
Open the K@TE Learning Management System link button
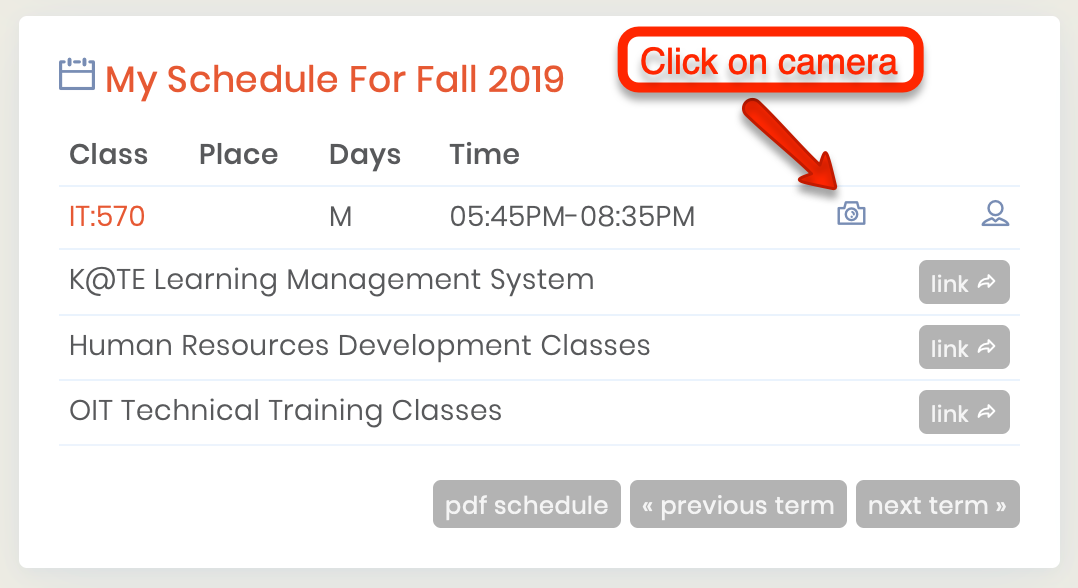coord(963,283)
